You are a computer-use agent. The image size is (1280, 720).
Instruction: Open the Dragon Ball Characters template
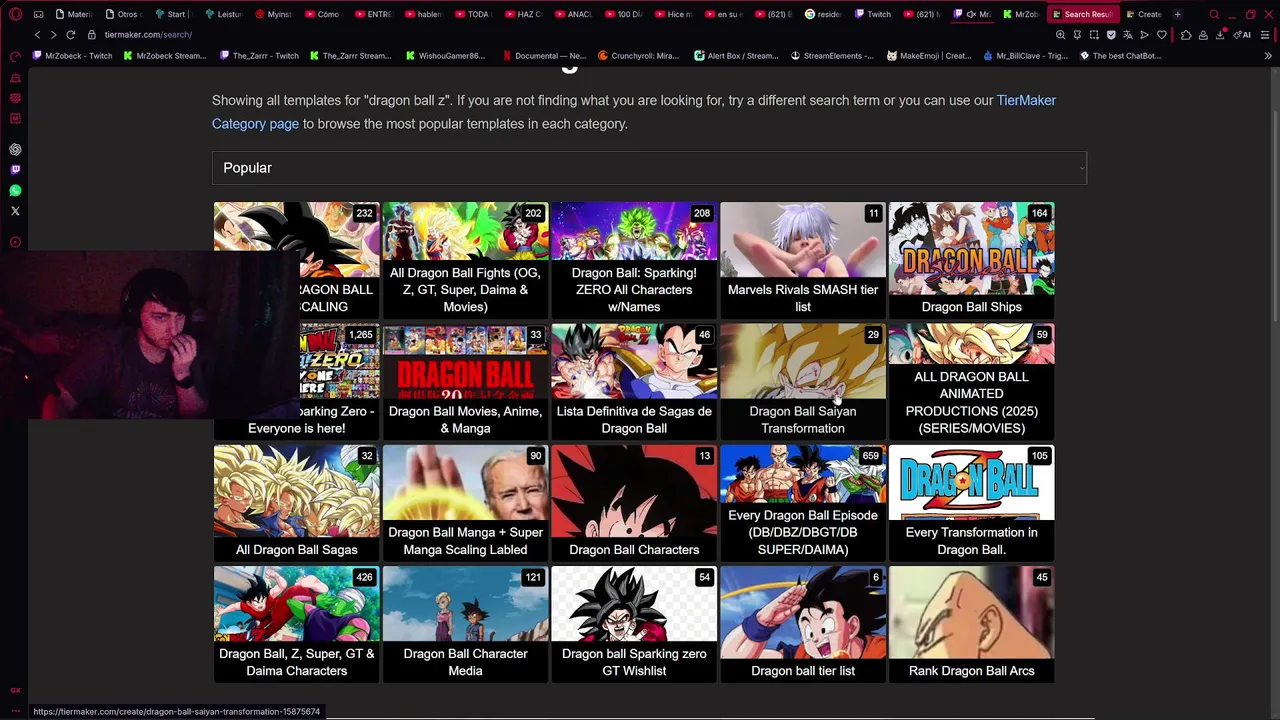point(634,503)
